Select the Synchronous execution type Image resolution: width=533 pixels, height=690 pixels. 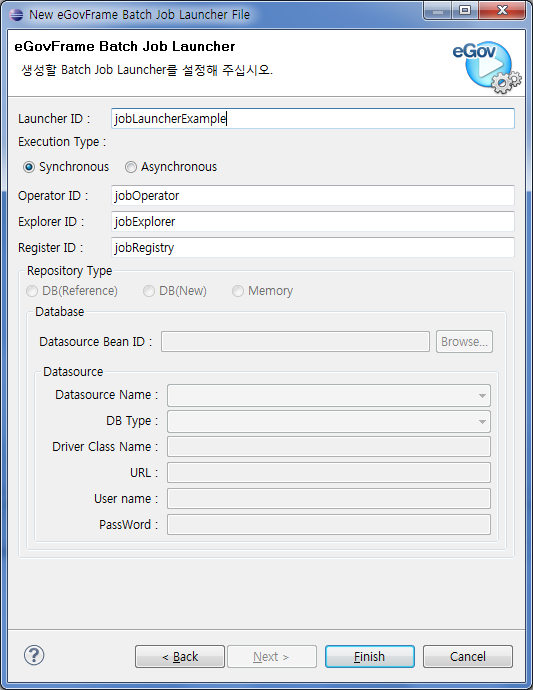[66, 167]
